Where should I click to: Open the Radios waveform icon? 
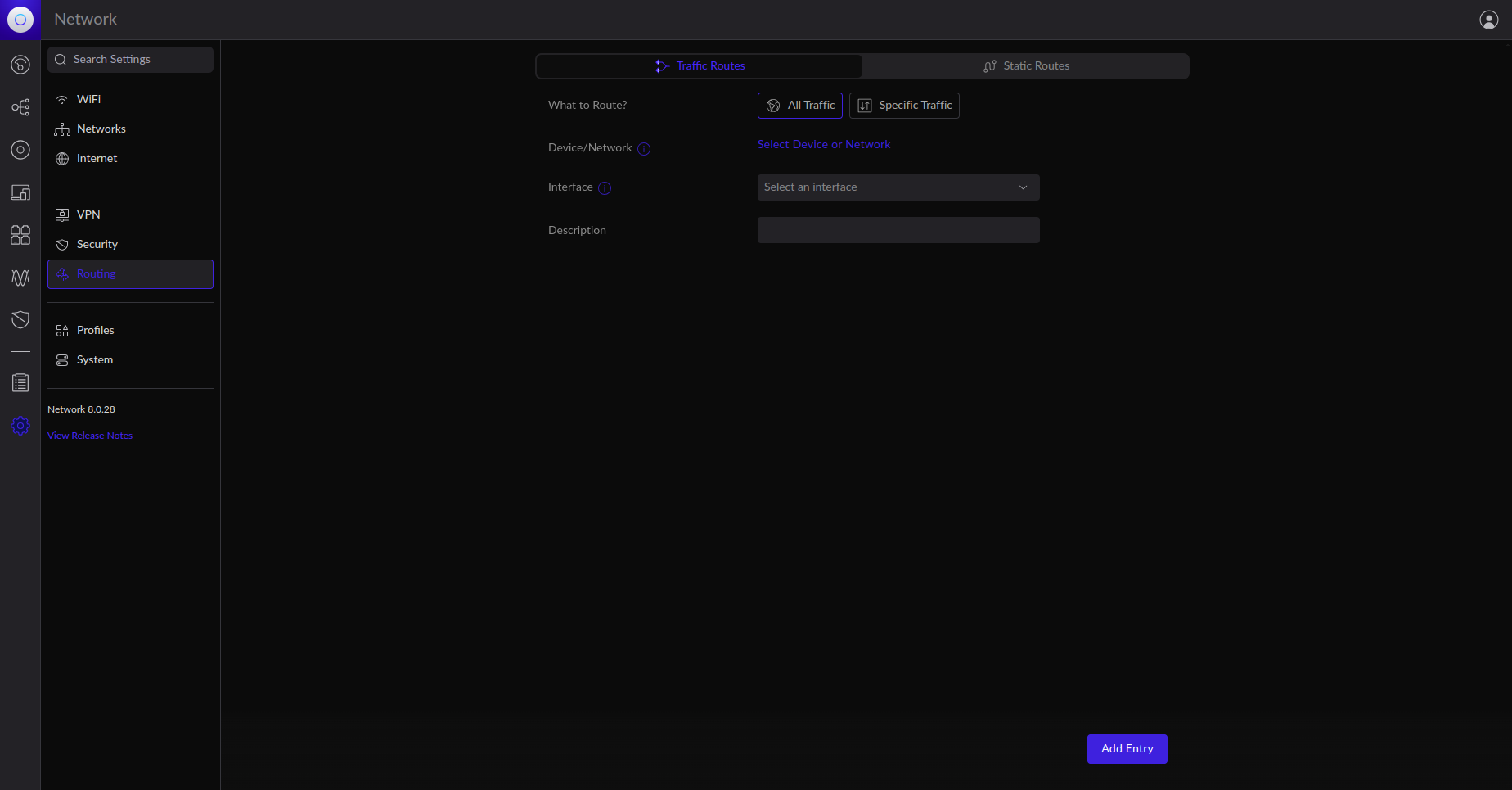20,278
